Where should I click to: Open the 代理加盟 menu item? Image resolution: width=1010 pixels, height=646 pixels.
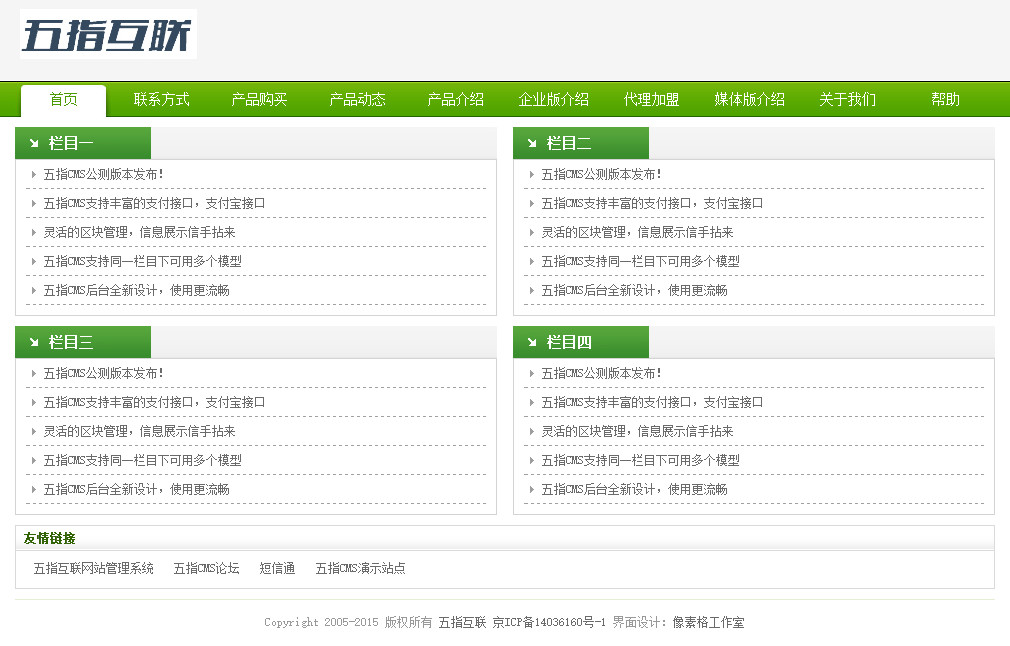click(x=650, y=99)
